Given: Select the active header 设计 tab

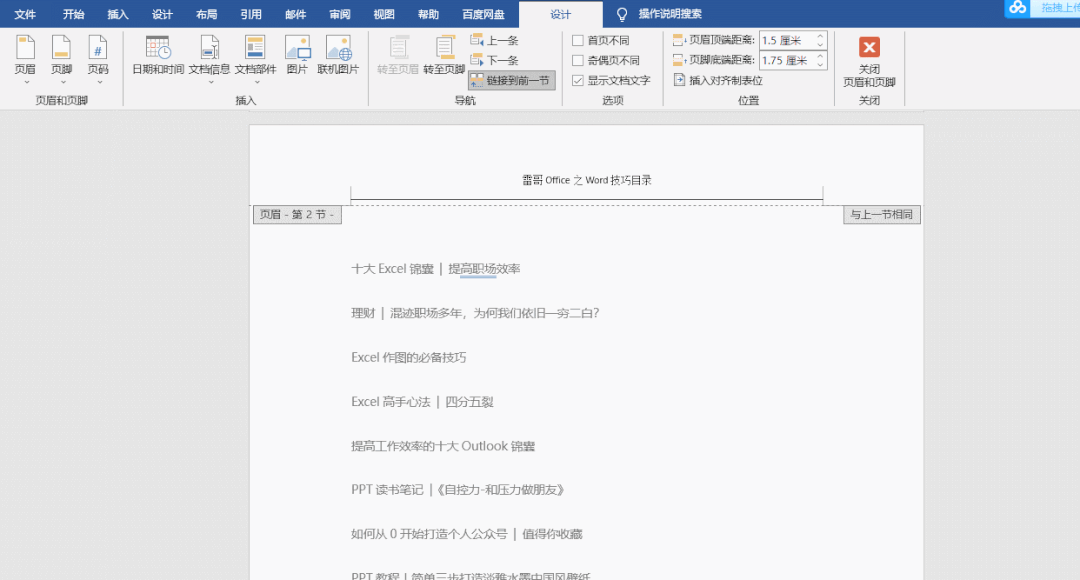Looking at the screenshot, I should click(561, 14).
